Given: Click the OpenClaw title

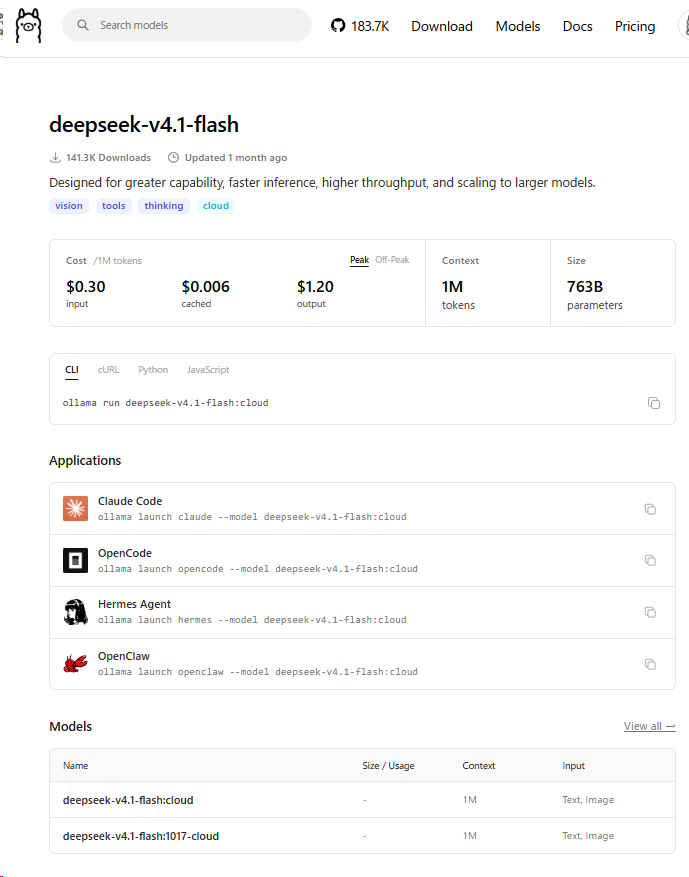Looking at the screenshot, I should (x=124, y=656).
